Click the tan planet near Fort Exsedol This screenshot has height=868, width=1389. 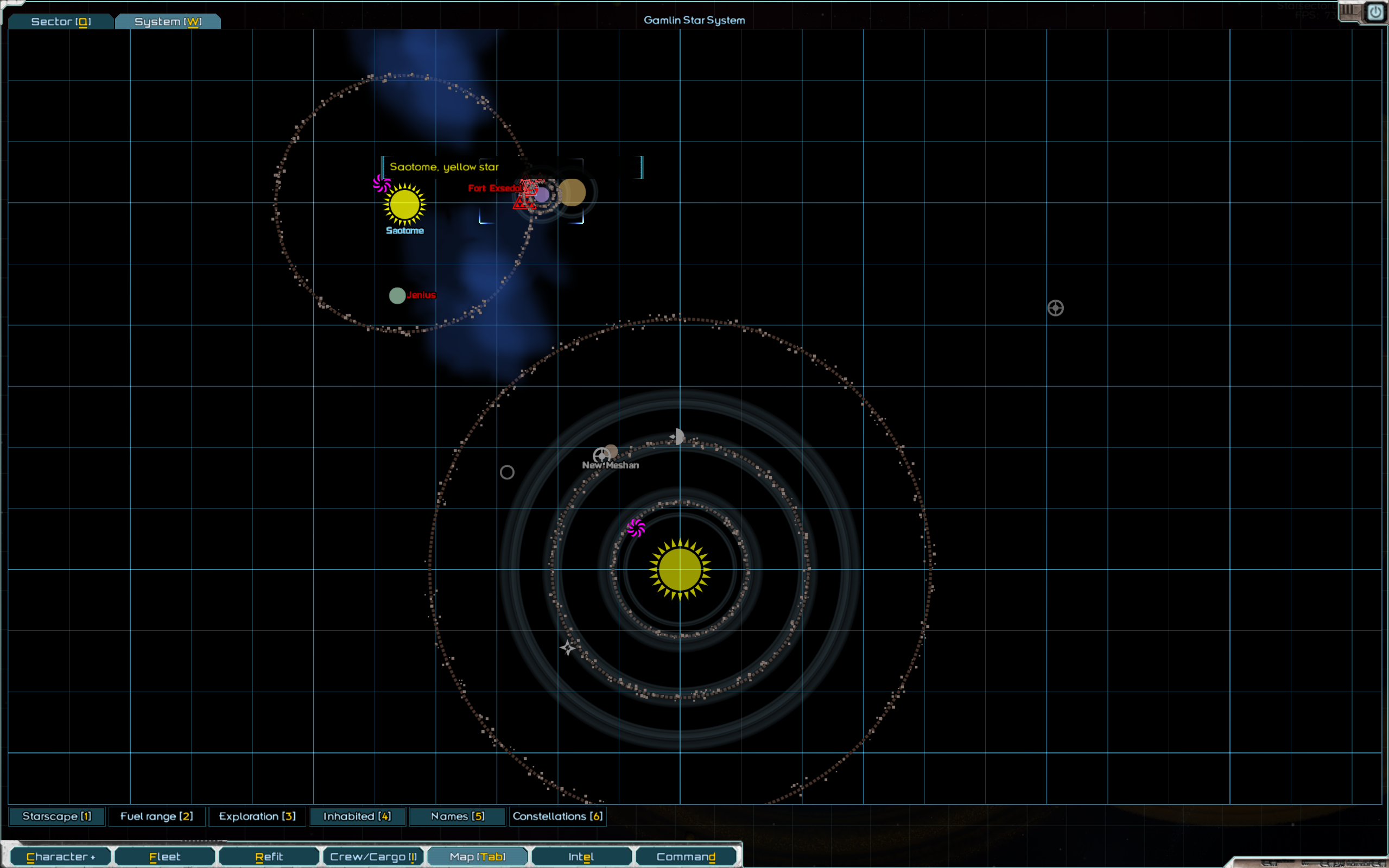tap(572, 192)
